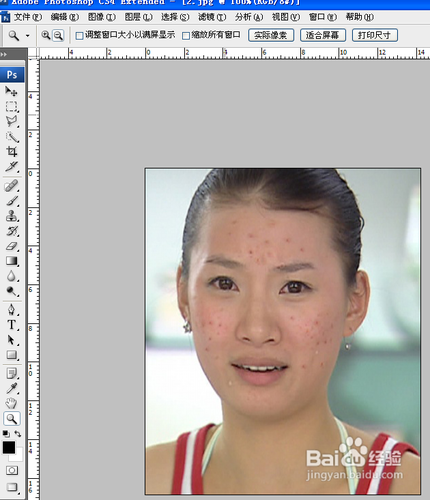The width and height of the screenshot is (430, 500).
Task: Open the 视图(V) menu
Action: click(286, 17)
